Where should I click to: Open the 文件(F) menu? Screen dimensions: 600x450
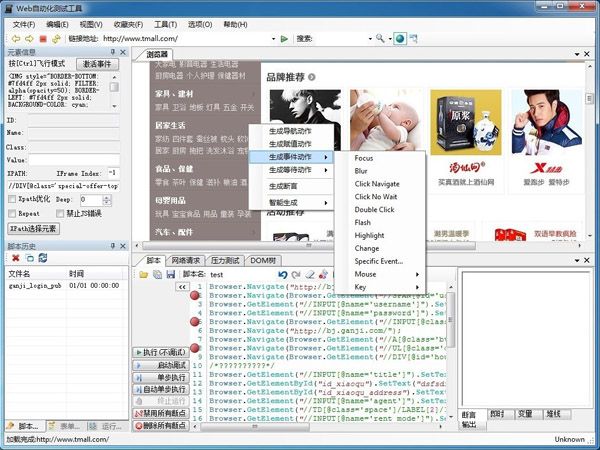(24, 24)
